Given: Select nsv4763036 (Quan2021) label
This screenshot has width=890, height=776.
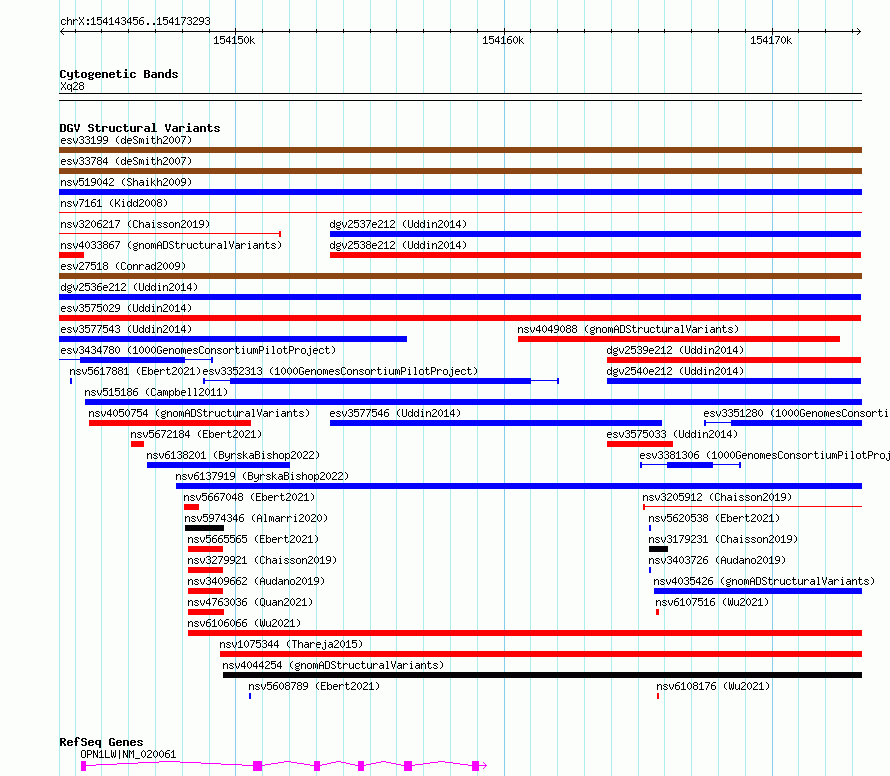Looking at the screenshot, I should (250, 602).
